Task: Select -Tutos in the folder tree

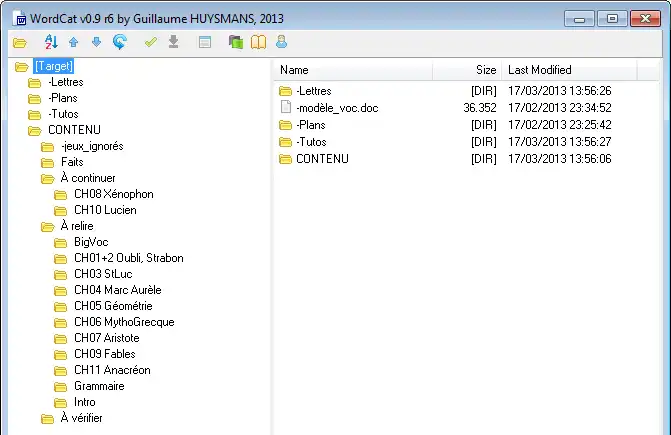Action: pyautogui.click(x=63, y=114)
